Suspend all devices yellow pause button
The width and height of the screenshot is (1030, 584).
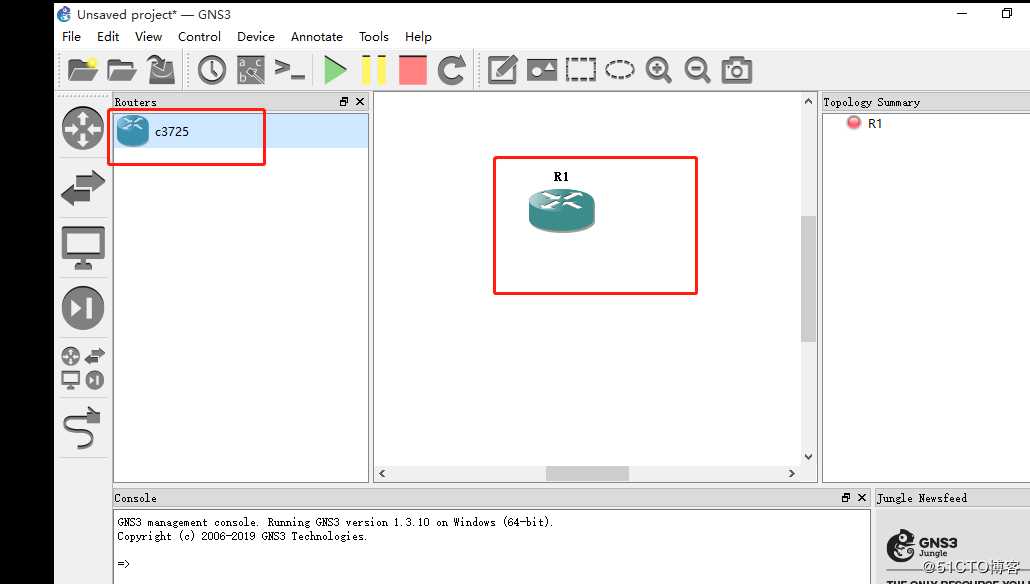coord(374,70)
